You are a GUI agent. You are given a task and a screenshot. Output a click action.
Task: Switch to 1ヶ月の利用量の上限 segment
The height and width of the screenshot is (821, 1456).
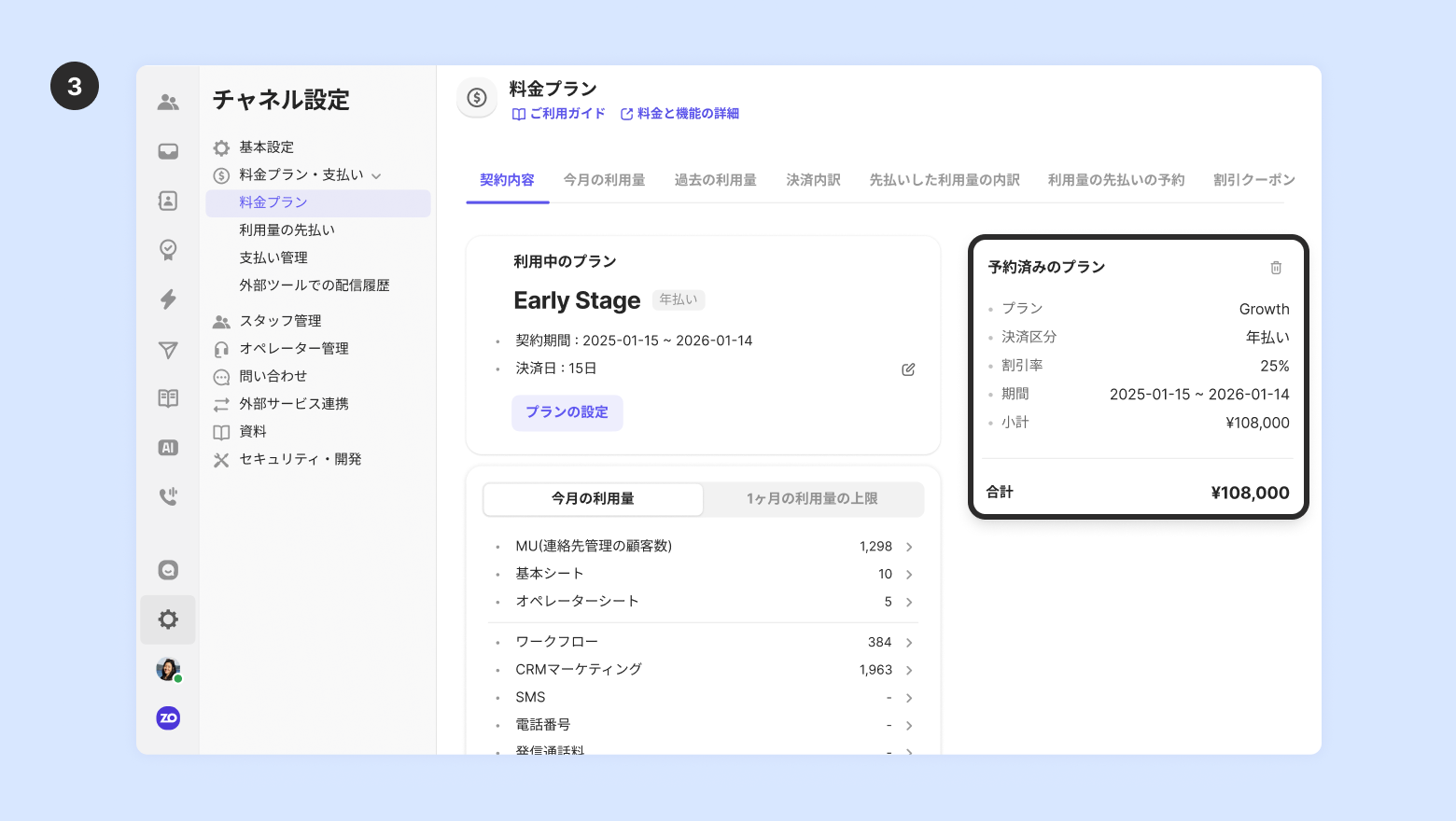point(812,499)
